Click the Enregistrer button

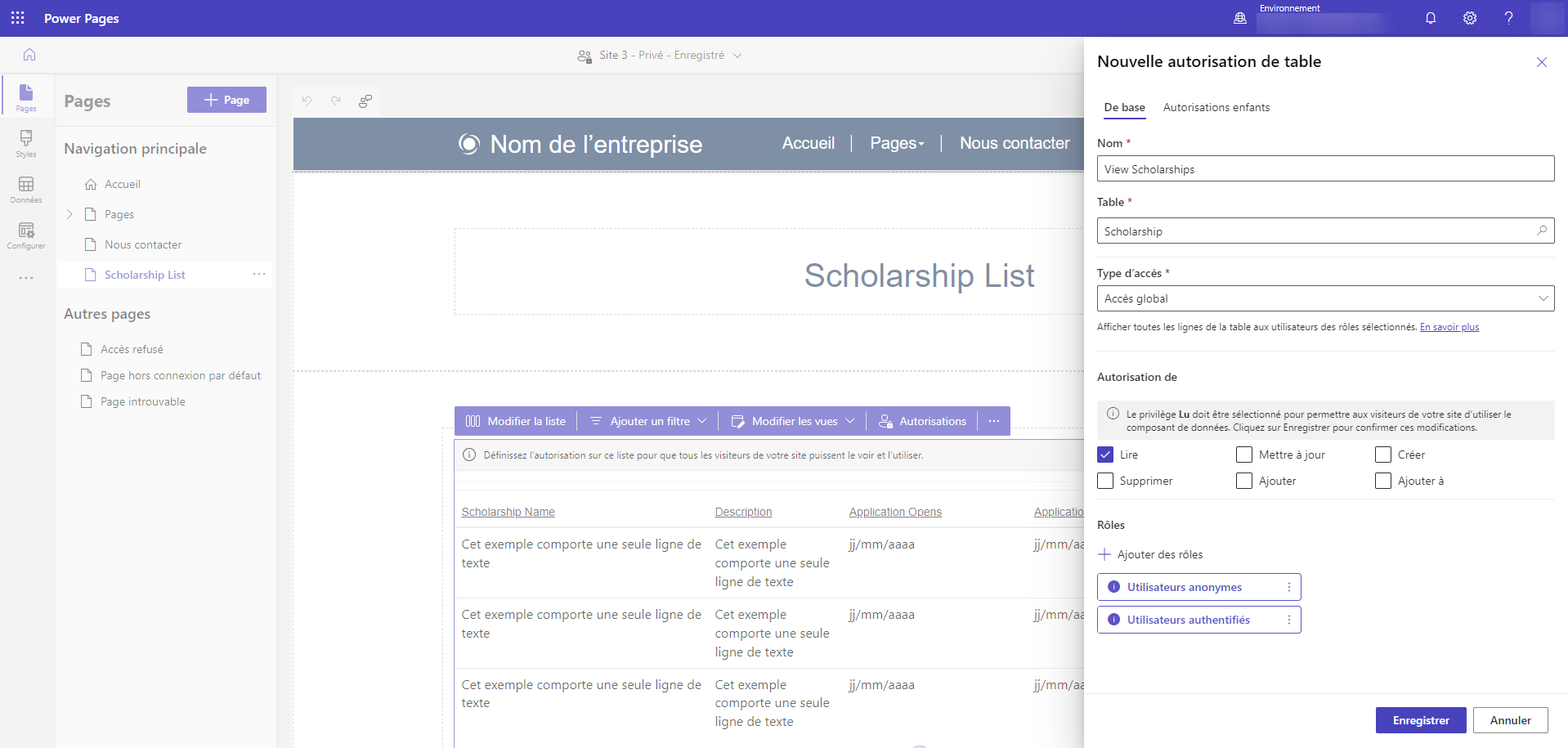pos(1420,720)
